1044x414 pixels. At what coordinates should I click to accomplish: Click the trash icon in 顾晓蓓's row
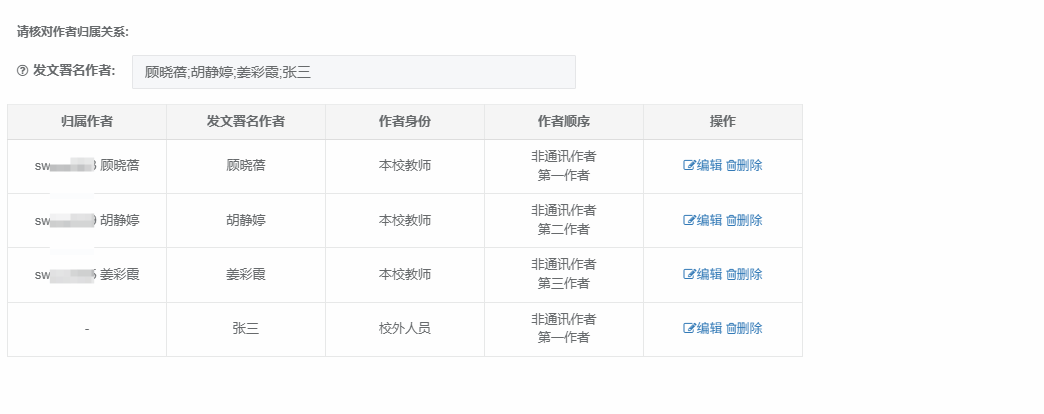731,166
